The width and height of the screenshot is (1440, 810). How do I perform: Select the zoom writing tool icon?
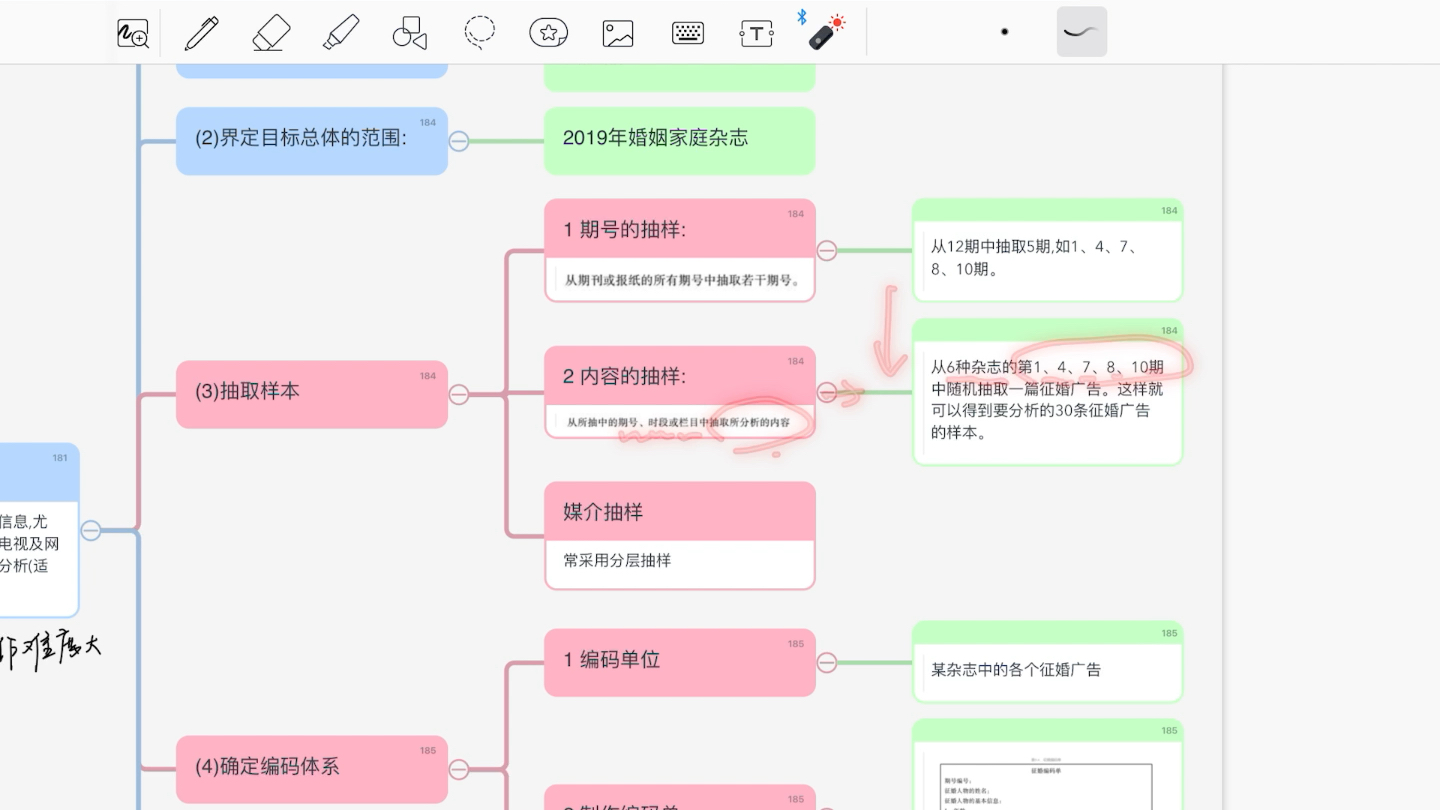133,33
